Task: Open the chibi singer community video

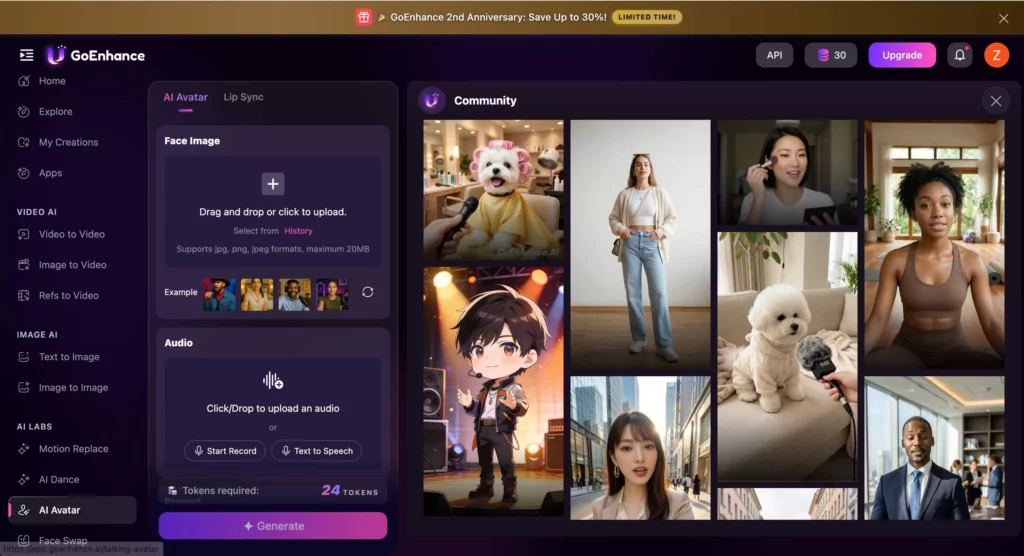Action: click(x=493, y=391)
